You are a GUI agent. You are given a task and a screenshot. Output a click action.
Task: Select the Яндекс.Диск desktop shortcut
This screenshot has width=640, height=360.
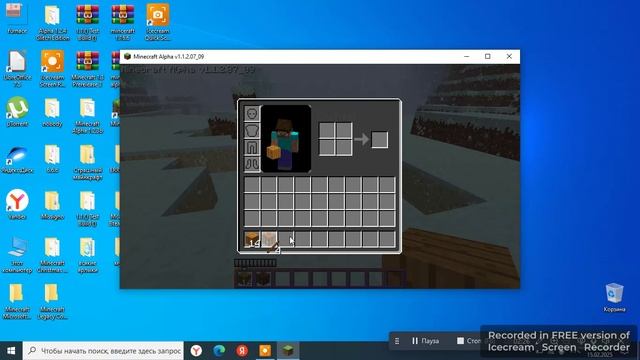[17, 159]
